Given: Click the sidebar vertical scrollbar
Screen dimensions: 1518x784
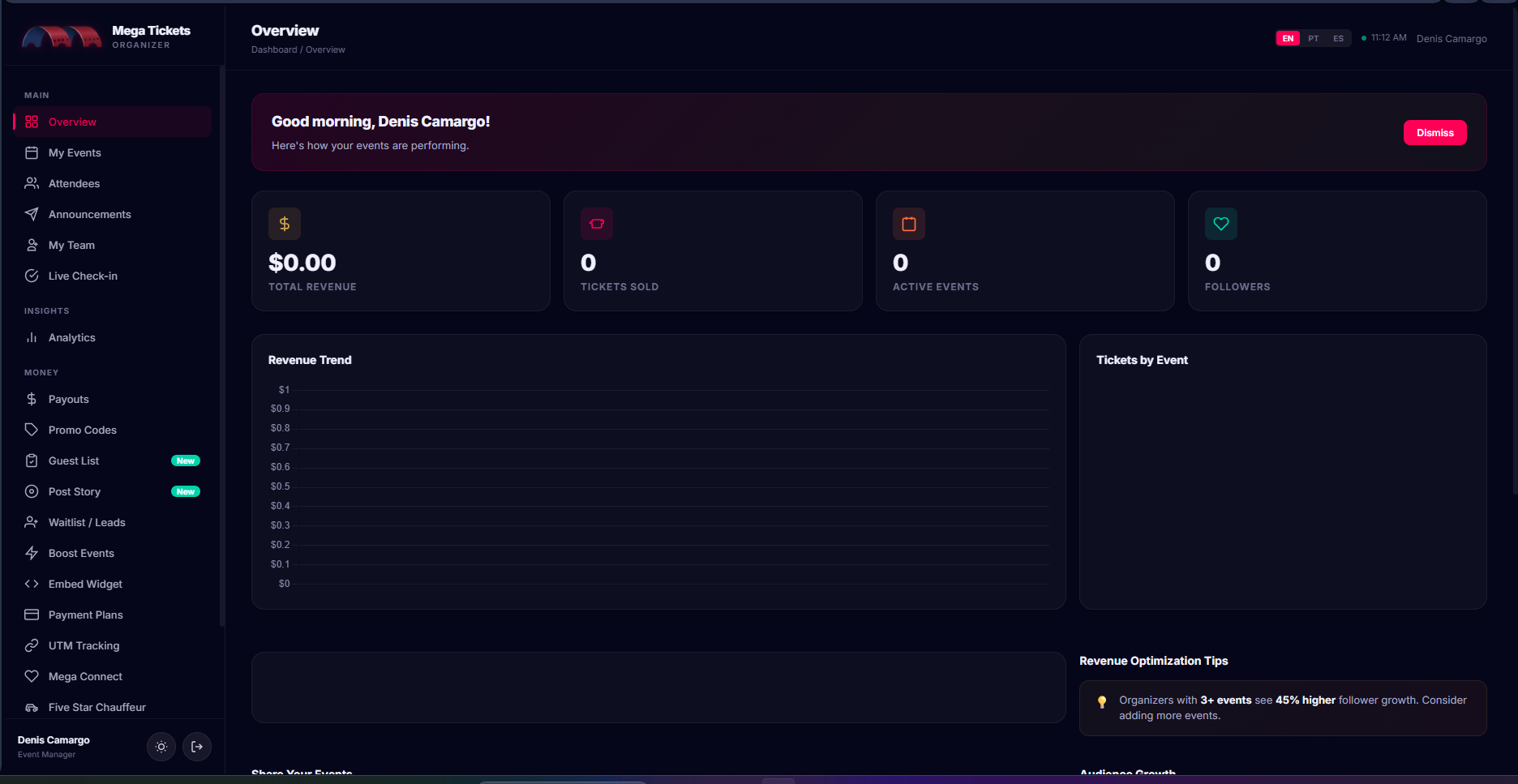Looking at the screenshot, I should point(221,346).
